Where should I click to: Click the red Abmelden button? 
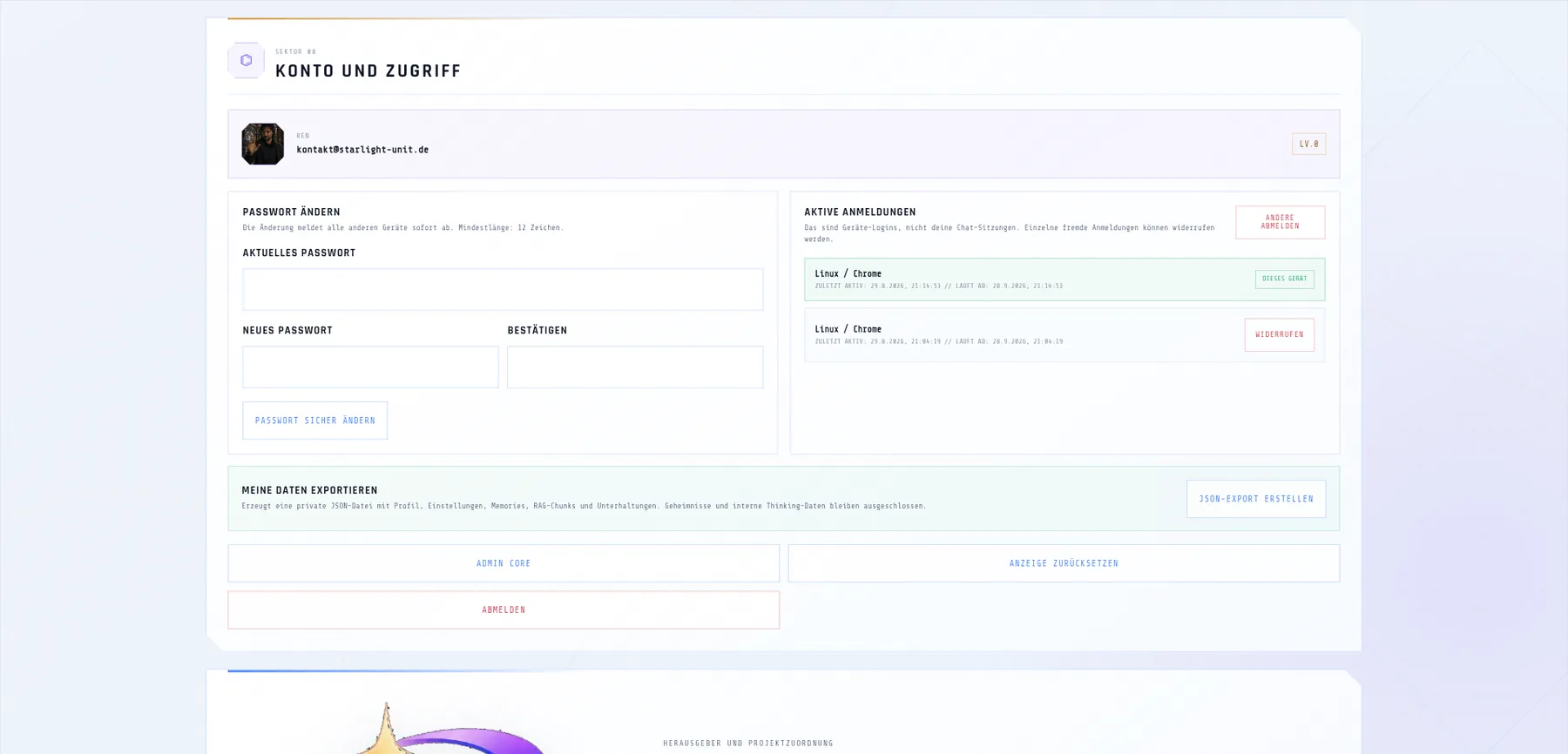pos(504,609)
